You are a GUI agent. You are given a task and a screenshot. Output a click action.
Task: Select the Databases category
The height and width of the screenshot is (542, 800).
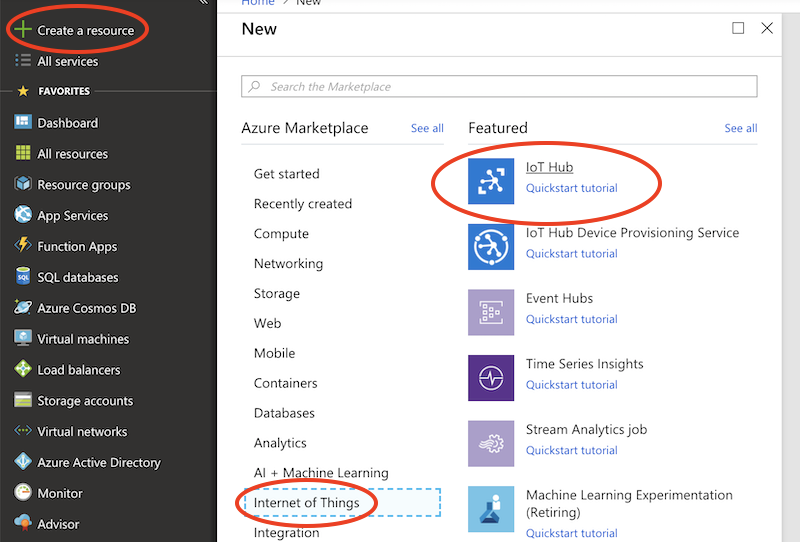(284, 413)
